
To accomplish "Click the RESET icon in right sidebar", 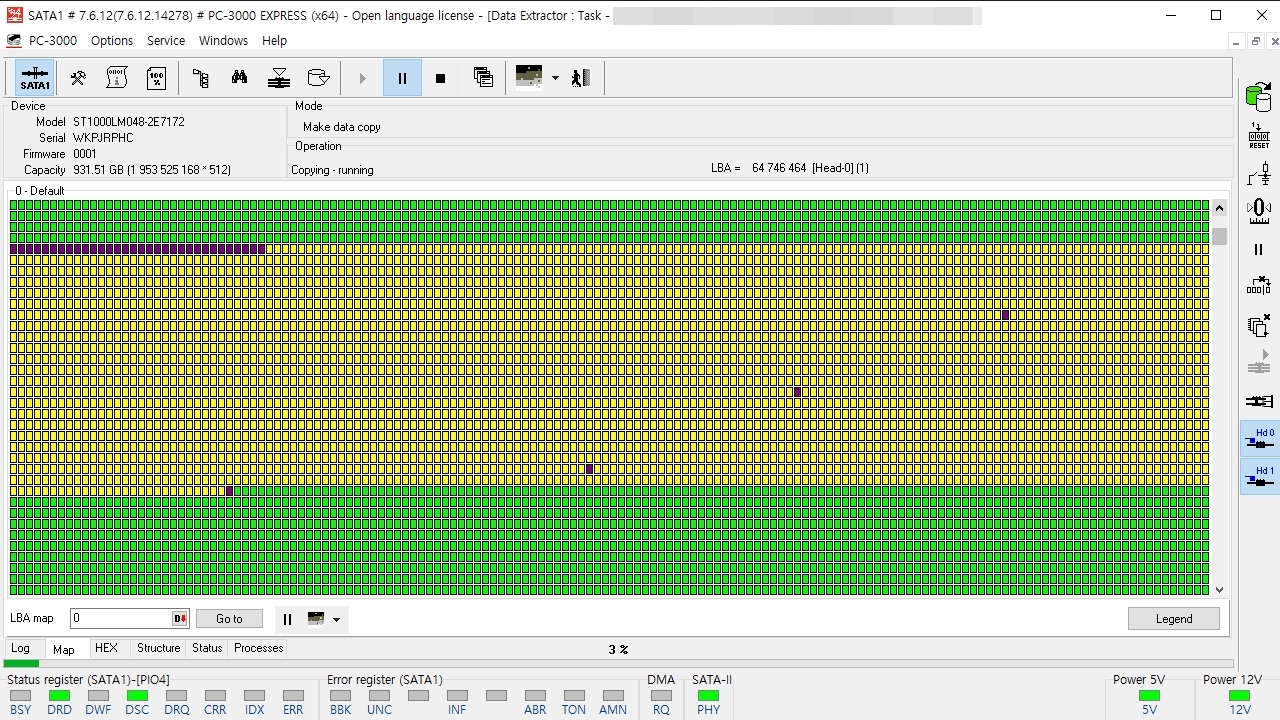I will click(1259, 136).
